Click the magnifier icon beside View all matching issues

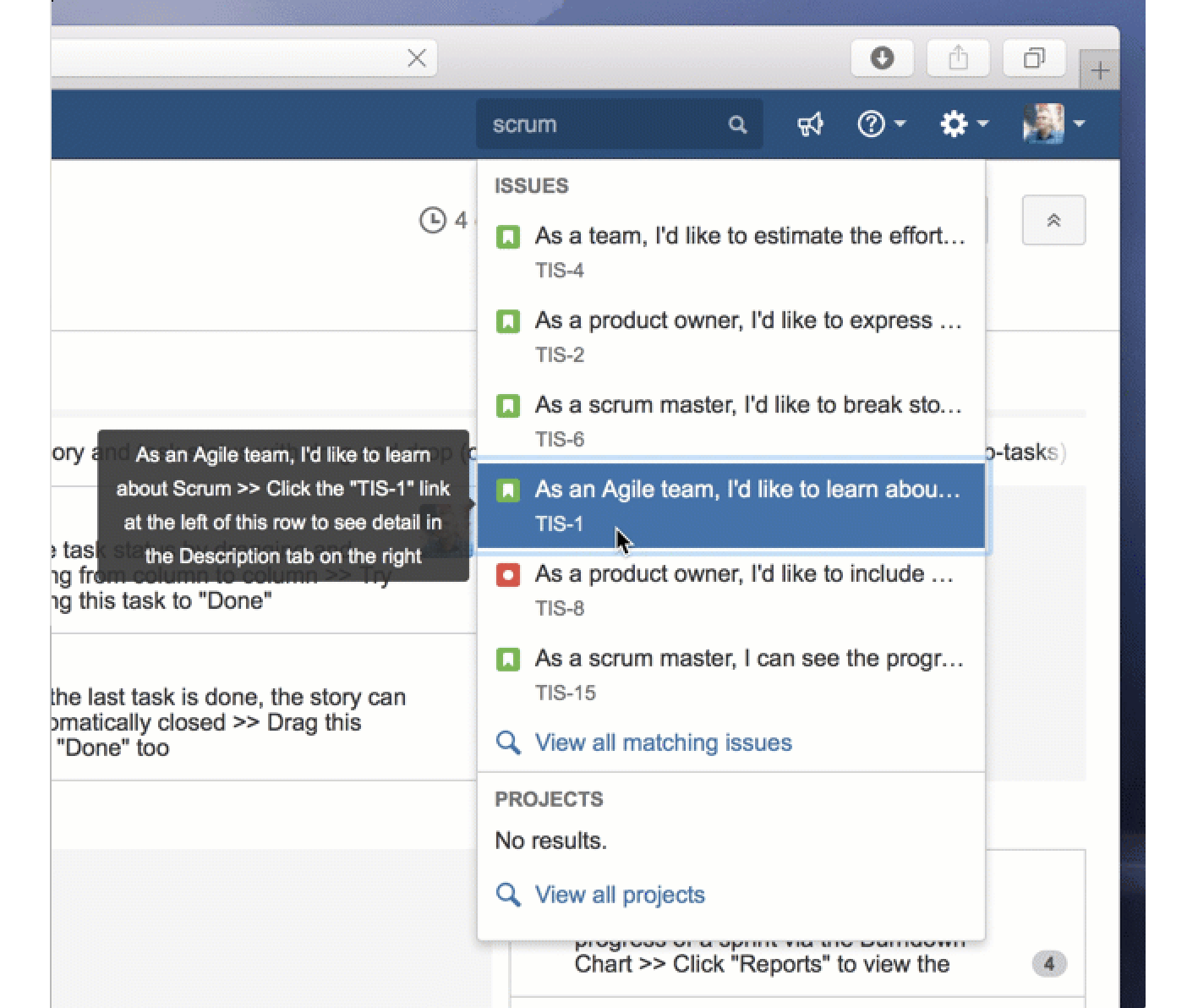[508, 742]
